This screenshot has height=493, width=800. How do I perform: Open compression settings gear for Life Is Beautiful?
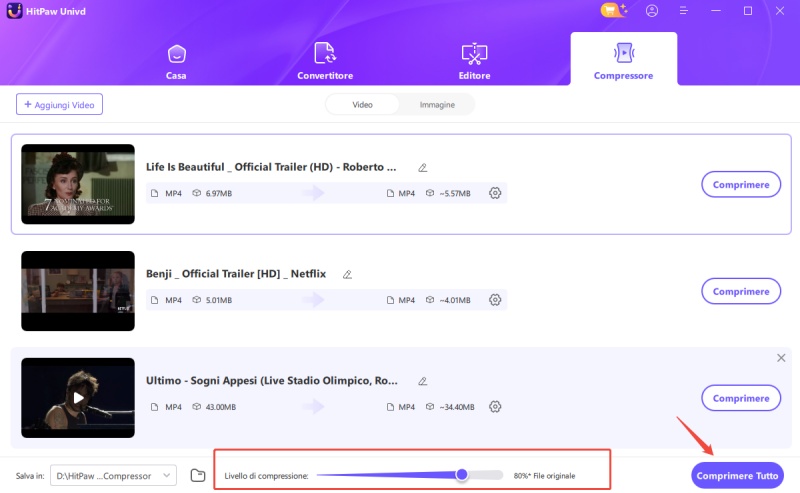[495, 193]
